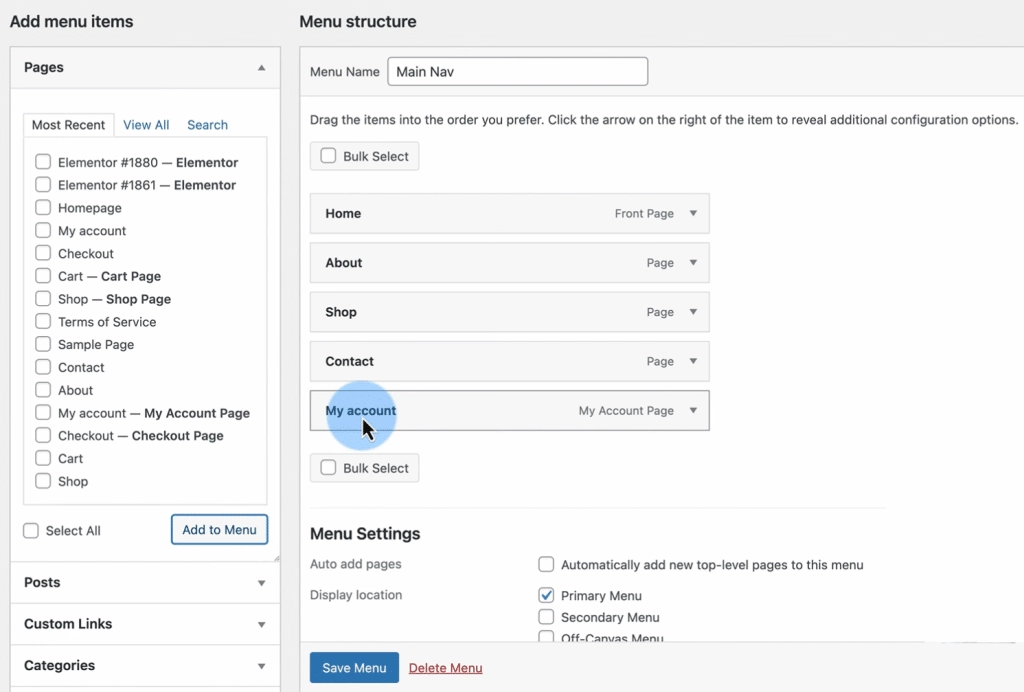Click the Delete Menu link
The image size is (1024, 692).
445,668
